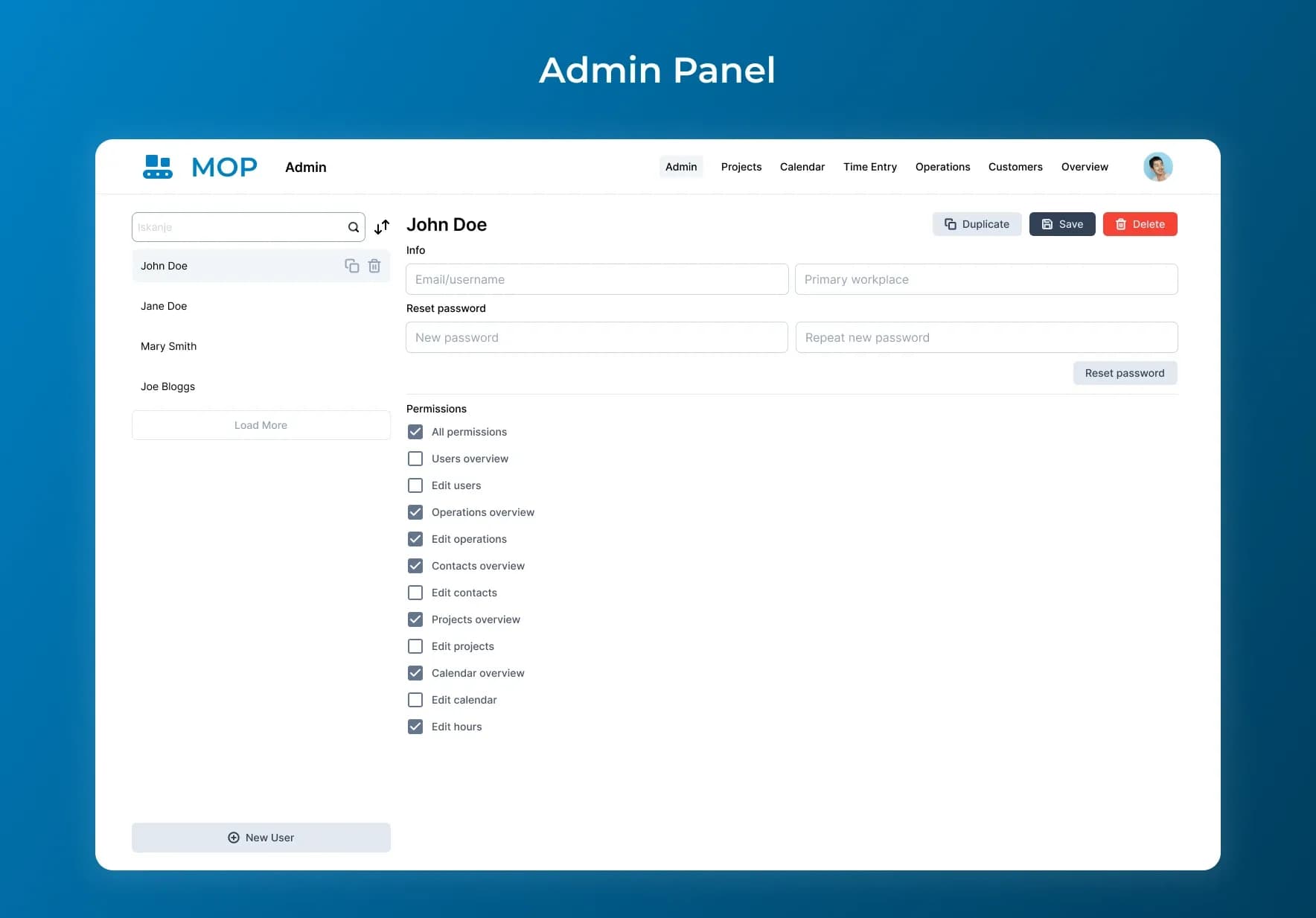Uncheck Edit operations permission
Image resolution: width=1316 pixels, height=918 pixels.
point(415,539)
